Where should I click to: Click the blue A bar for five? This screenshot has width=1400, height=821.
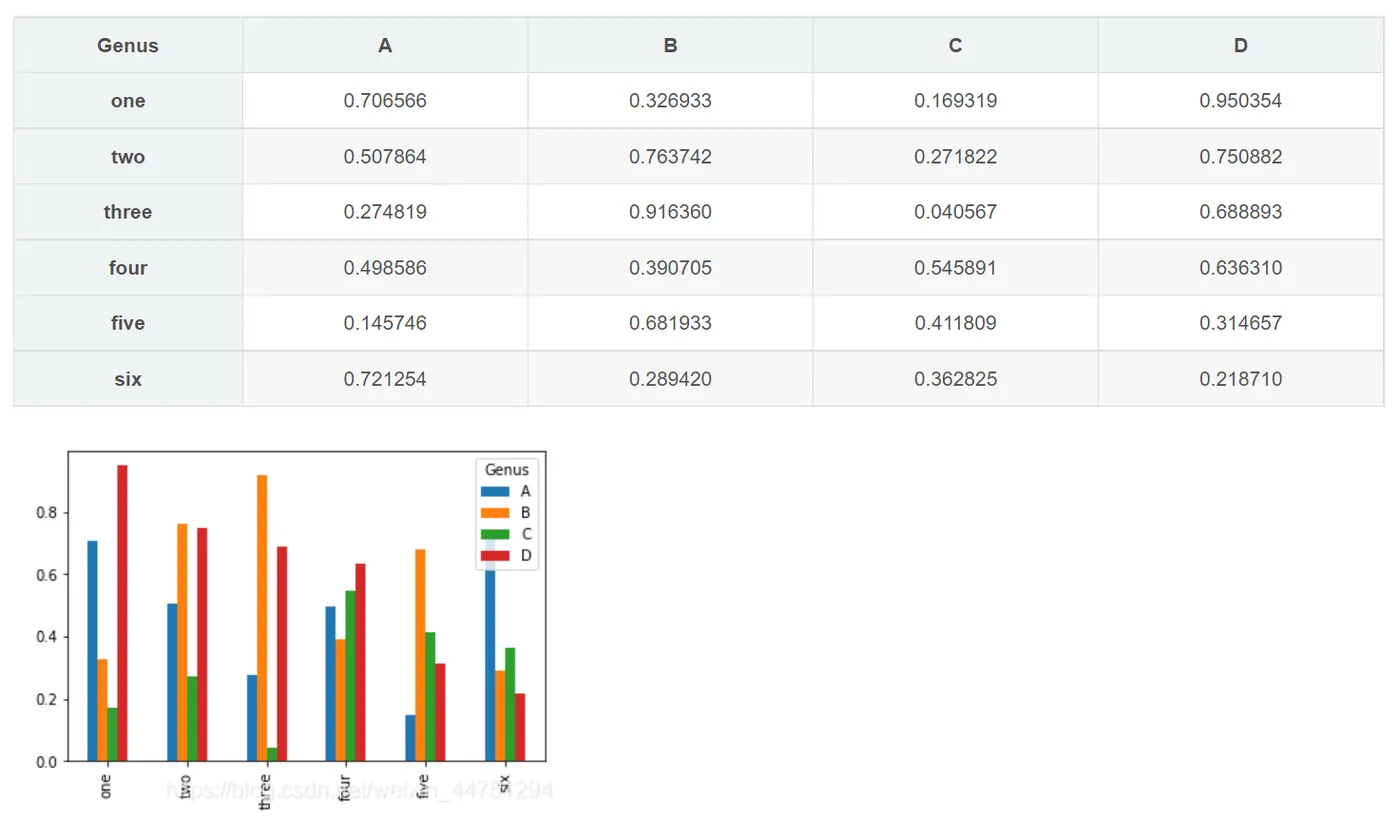coord(410,738)
